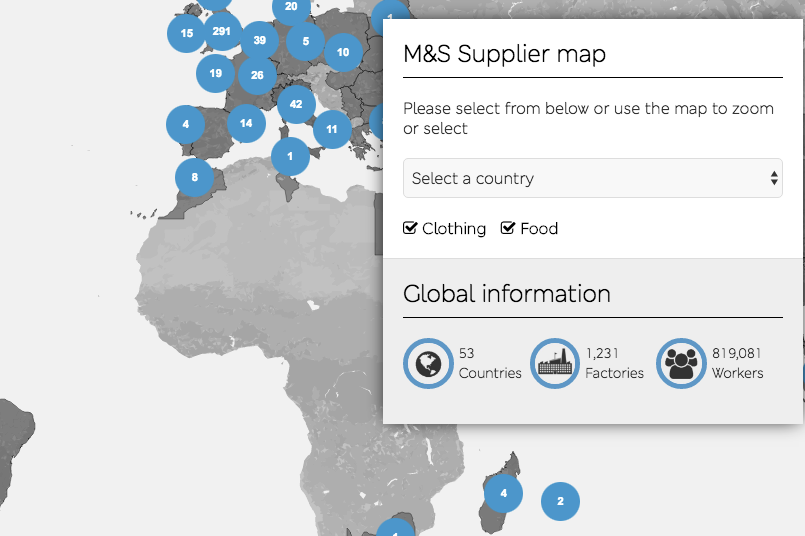Click the workers group icon

[x=681, y=363]
